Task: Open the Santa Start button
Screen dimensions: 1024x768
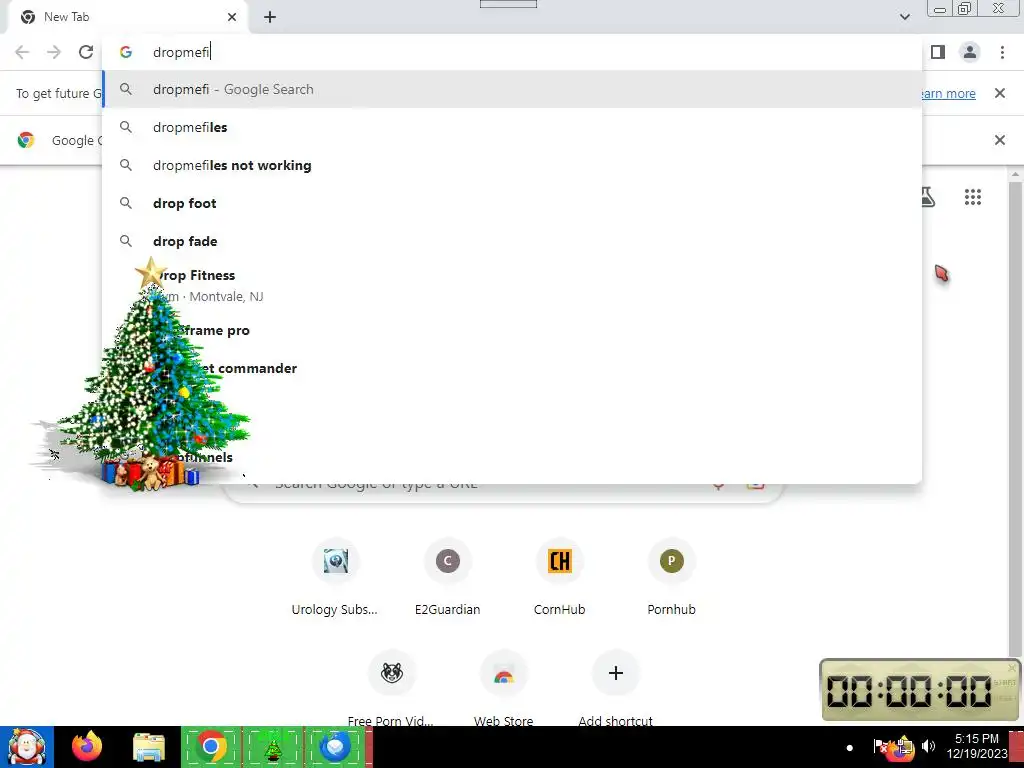Action: 27,747
